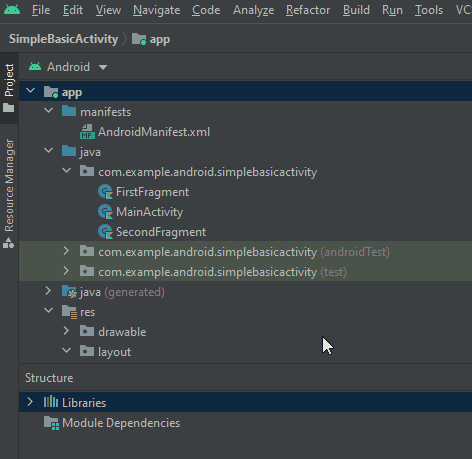Click (test) package folder icon
The image size is (472, 459).
coord(87,271)
